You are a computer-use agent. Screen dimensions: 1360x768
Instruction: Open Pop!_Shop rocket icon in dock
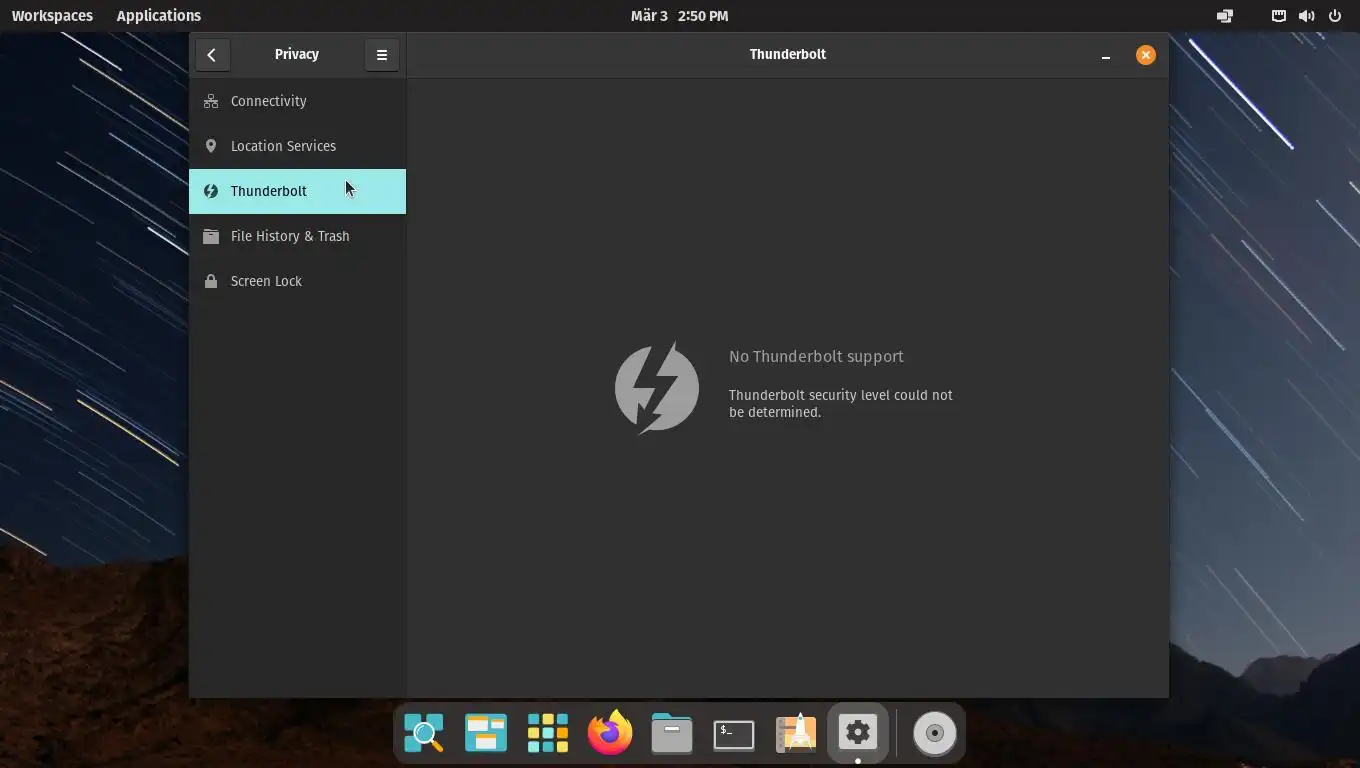point(796,733)
